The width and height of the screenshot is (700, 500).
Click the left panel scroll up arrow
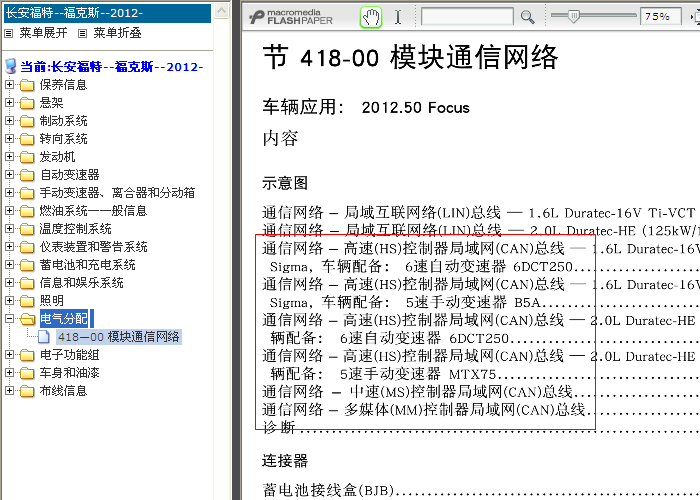221,10
